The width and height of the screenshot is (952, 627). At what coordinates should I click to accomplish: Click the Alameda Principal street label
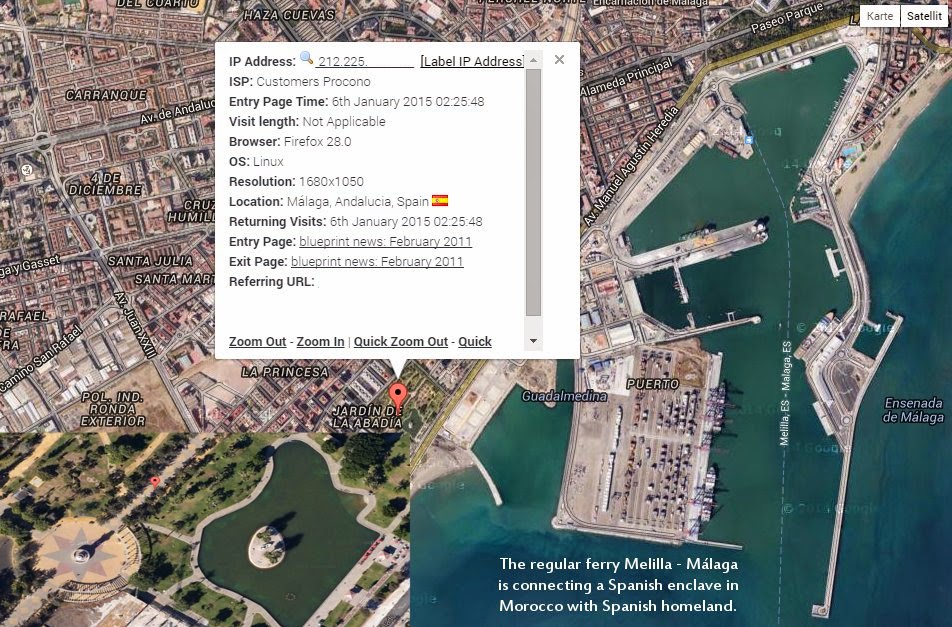tap(627, 77)
